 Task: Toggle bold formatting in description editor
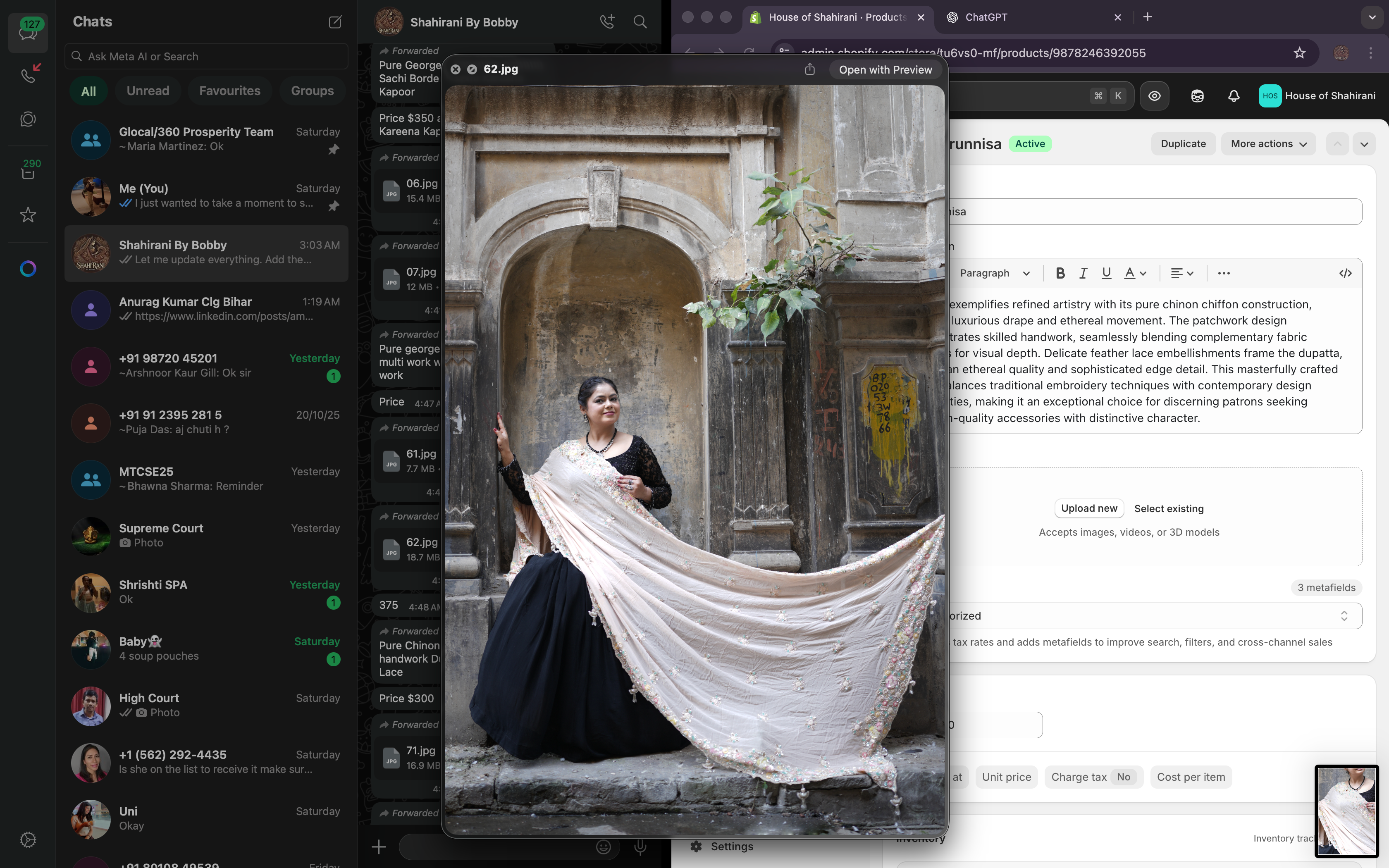1060,273
